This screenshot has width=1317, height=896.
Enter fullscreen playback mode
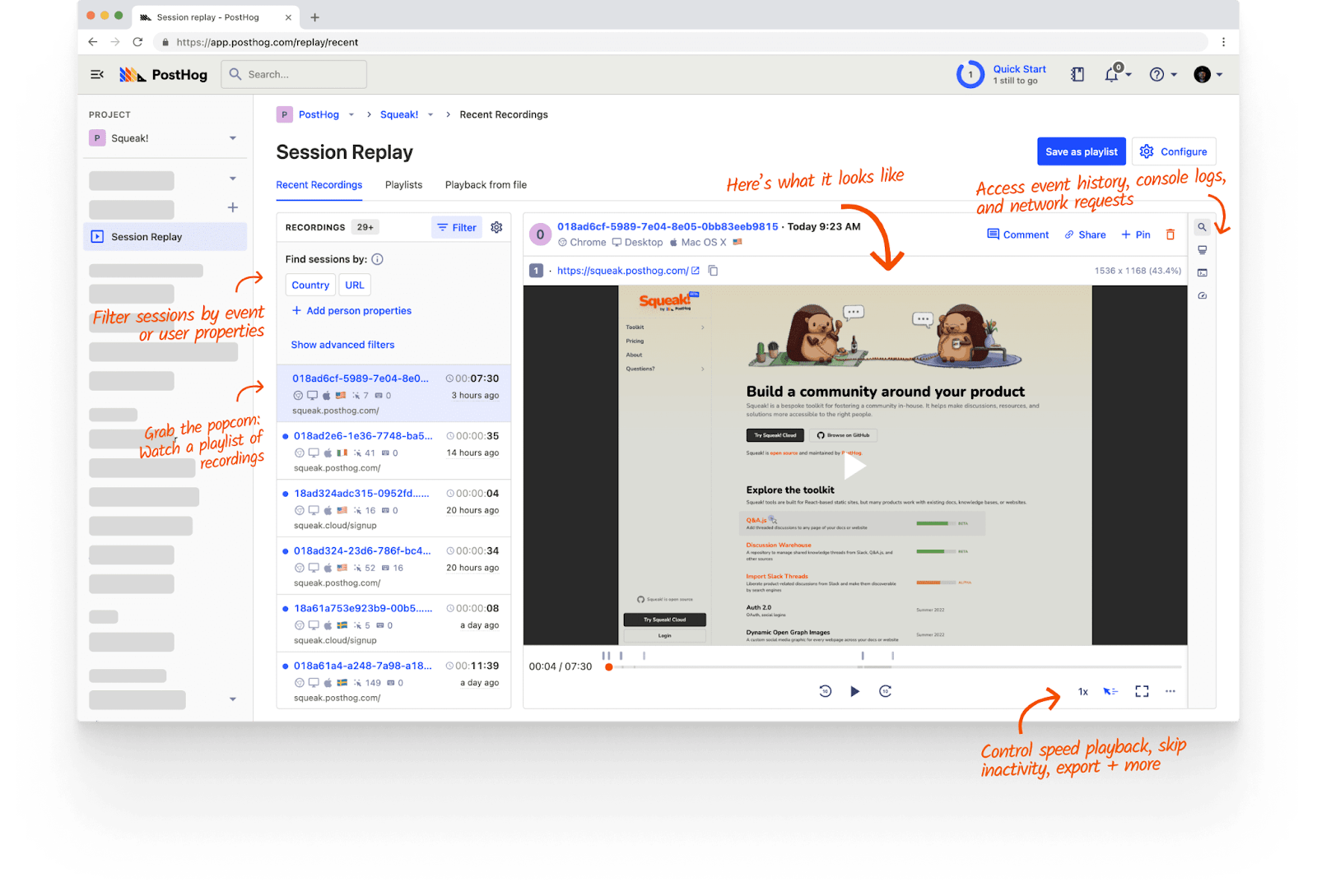point(1142,691)
